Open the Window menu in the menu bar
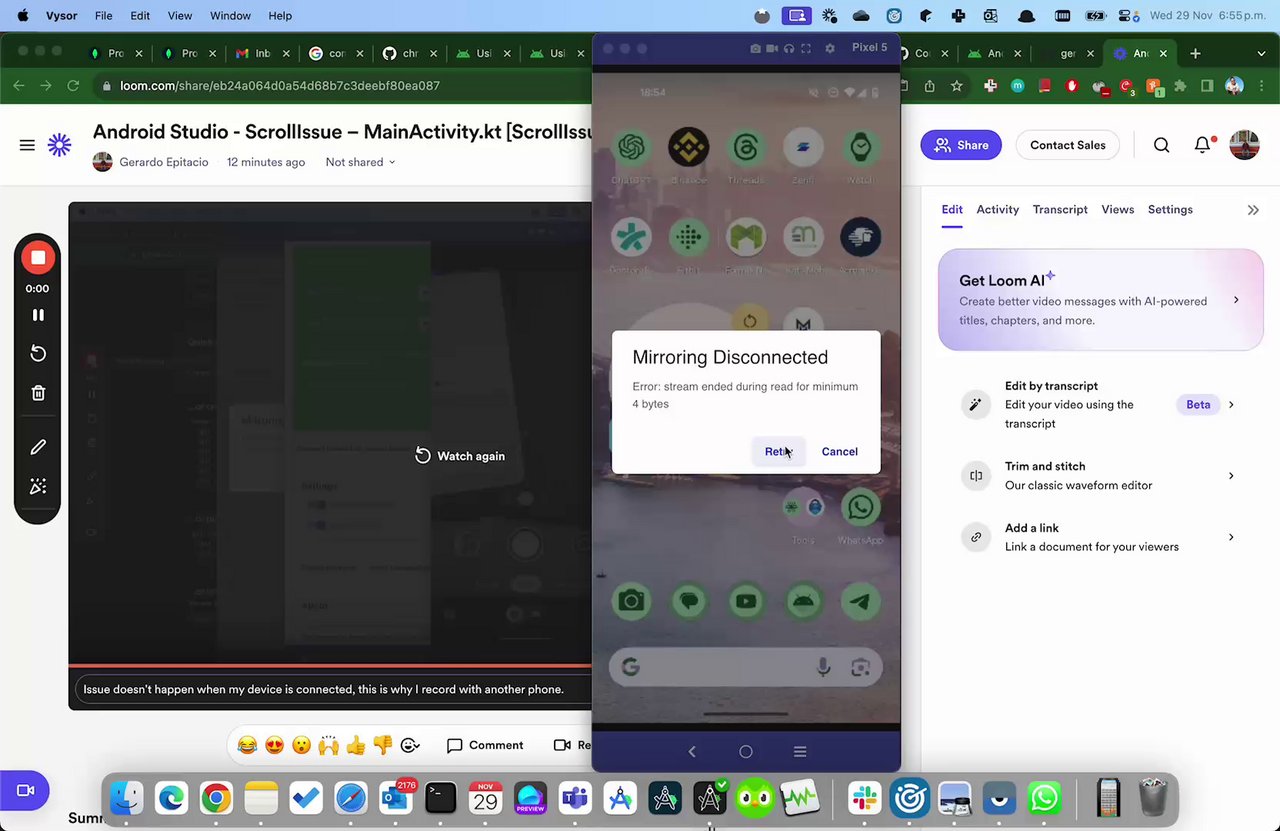This screenshot has width=1280, height=831. click(x=231, y=16)
